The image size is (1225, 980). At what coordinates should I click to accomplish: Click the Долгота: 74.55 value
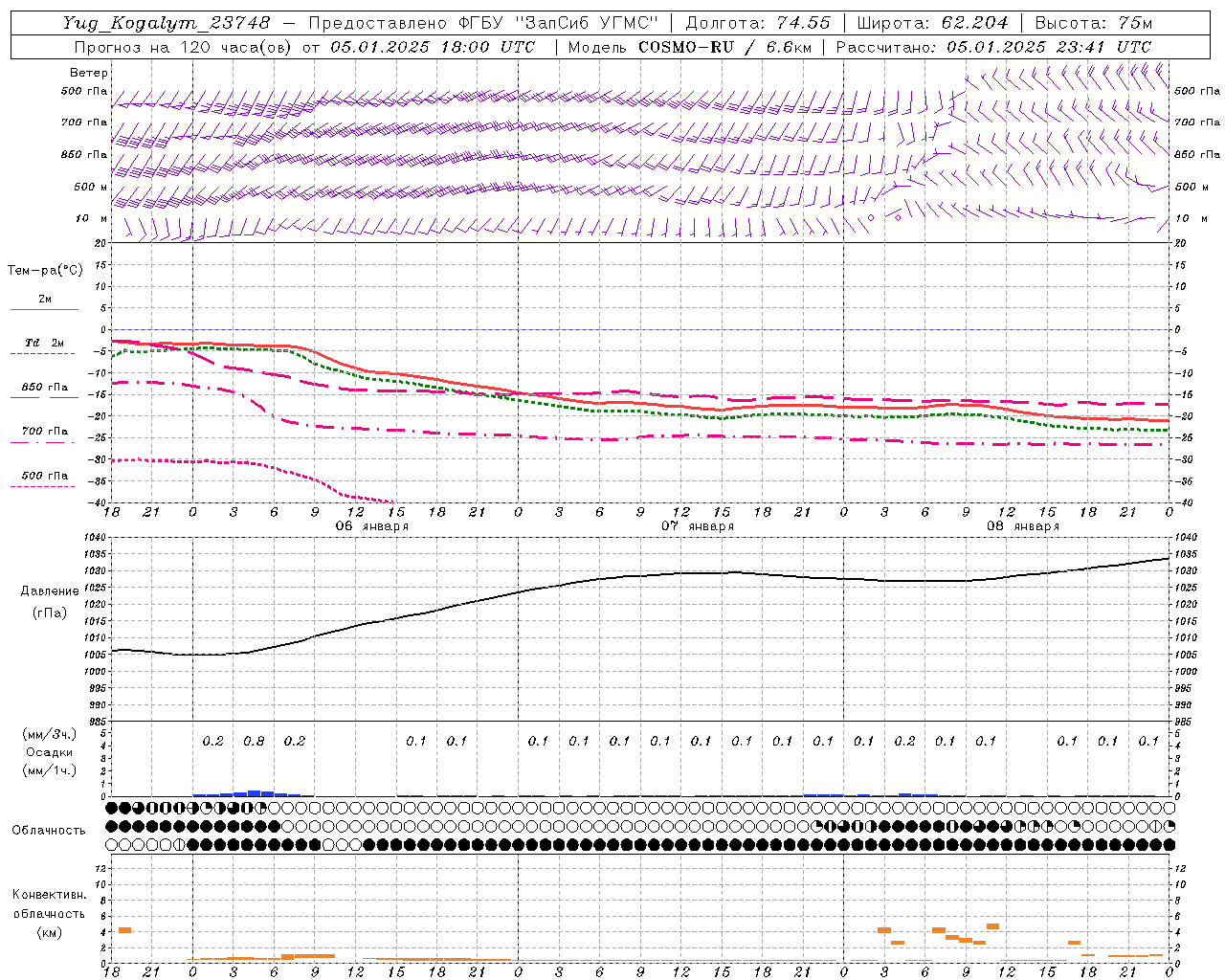[759, 23]
